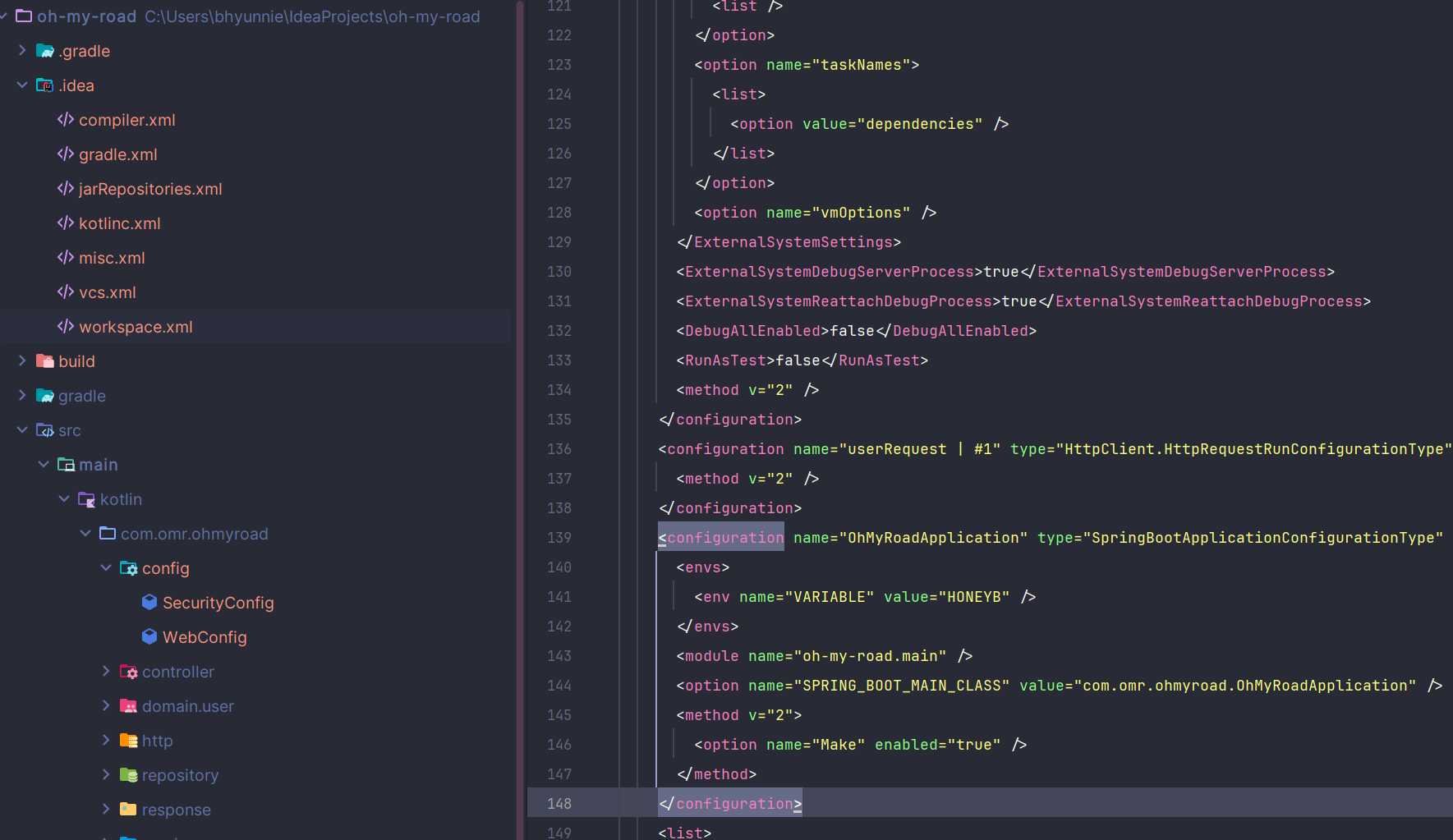This screenshot has width=1453, height=840.
Task: Click the vmOptions option text
Action: pos(862,213)
